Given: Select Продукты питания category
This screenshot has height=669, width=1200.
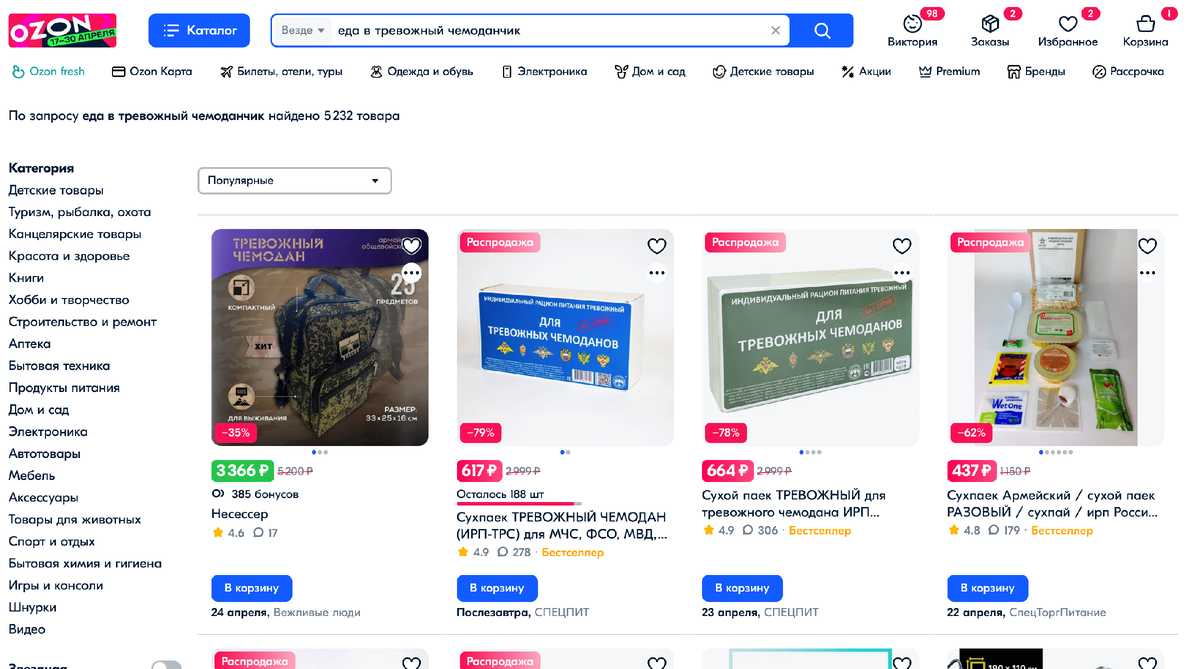Looking at the screenshot, I should coord(64,388).
